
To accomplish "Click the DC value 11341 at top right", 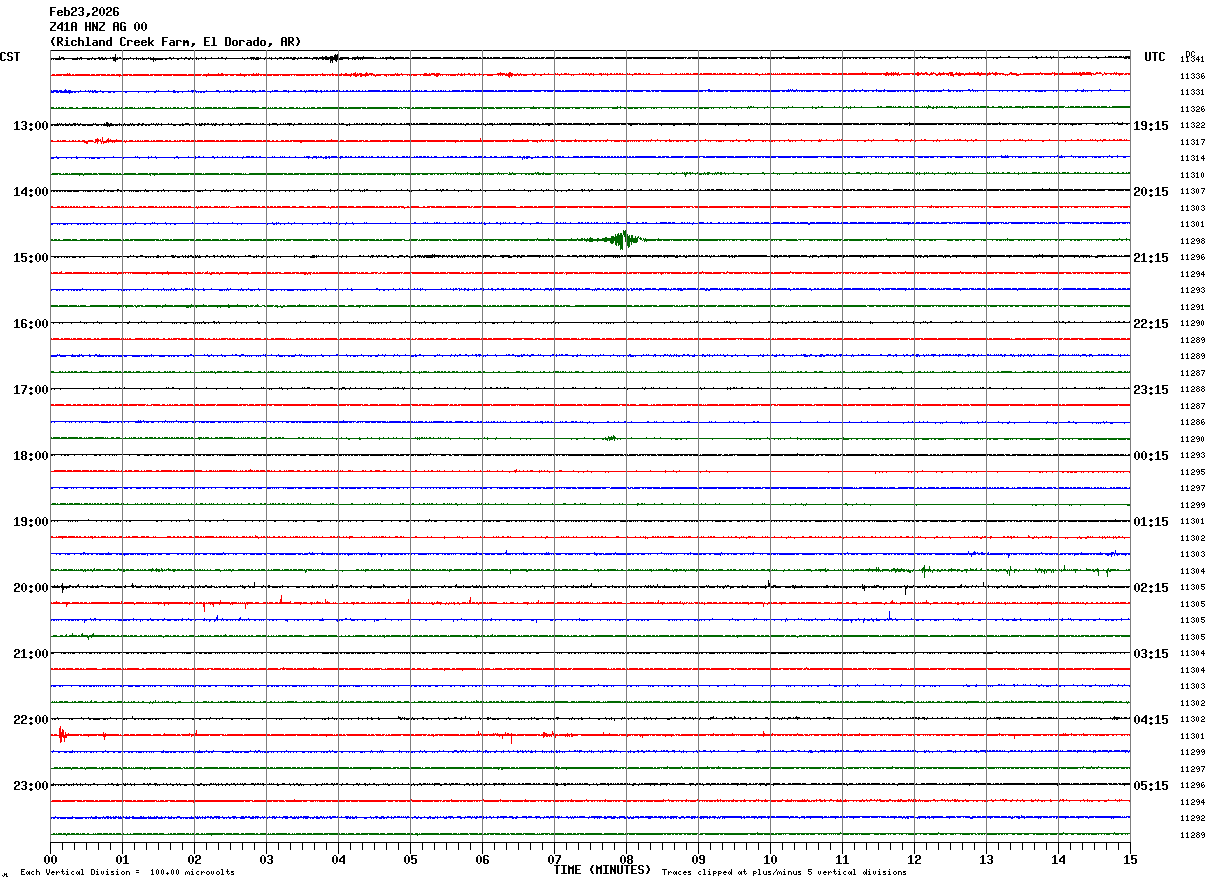I will (x=1192, y=60).
